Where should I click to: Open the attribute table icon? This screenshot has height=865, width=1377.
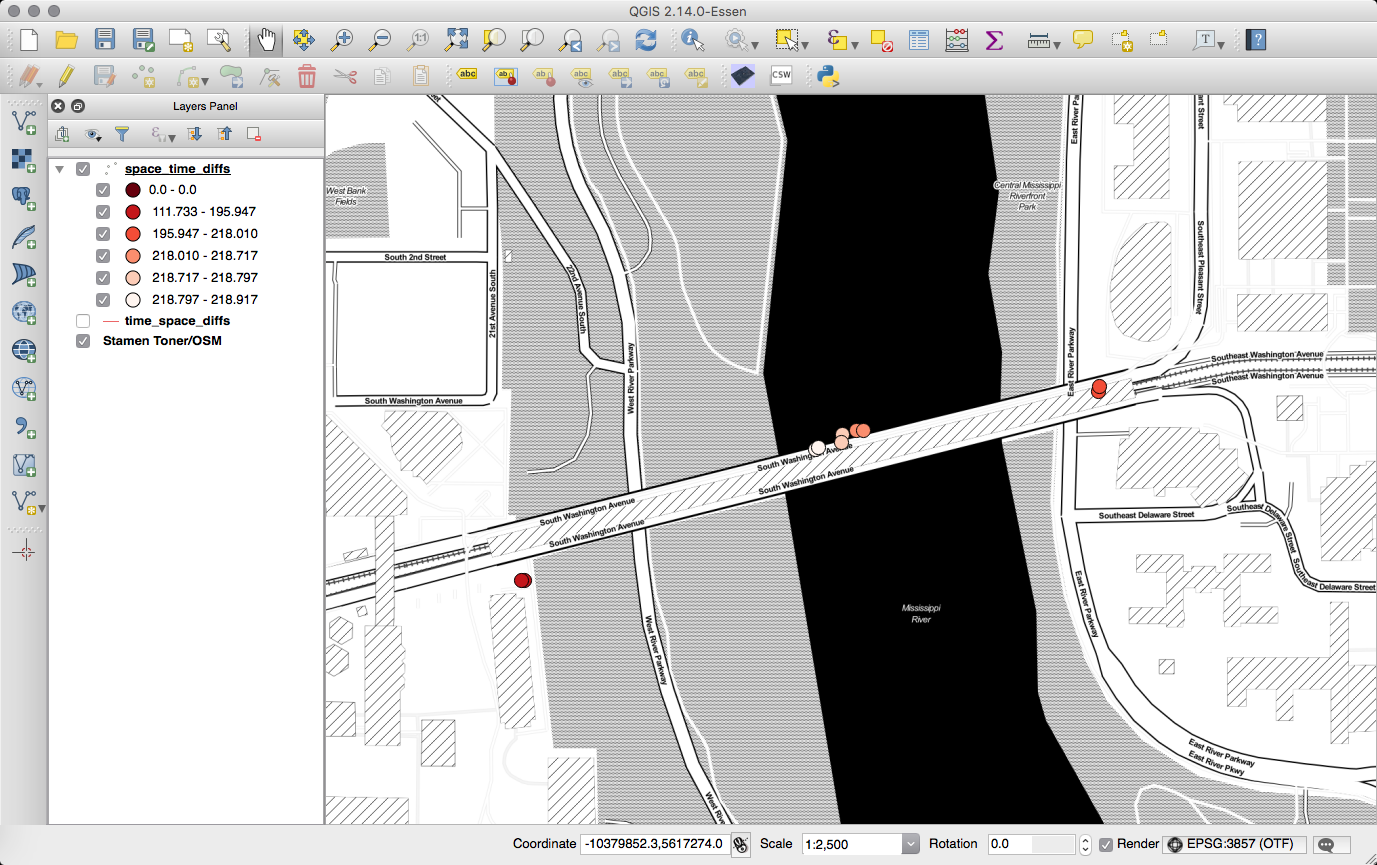click(919, 40)
